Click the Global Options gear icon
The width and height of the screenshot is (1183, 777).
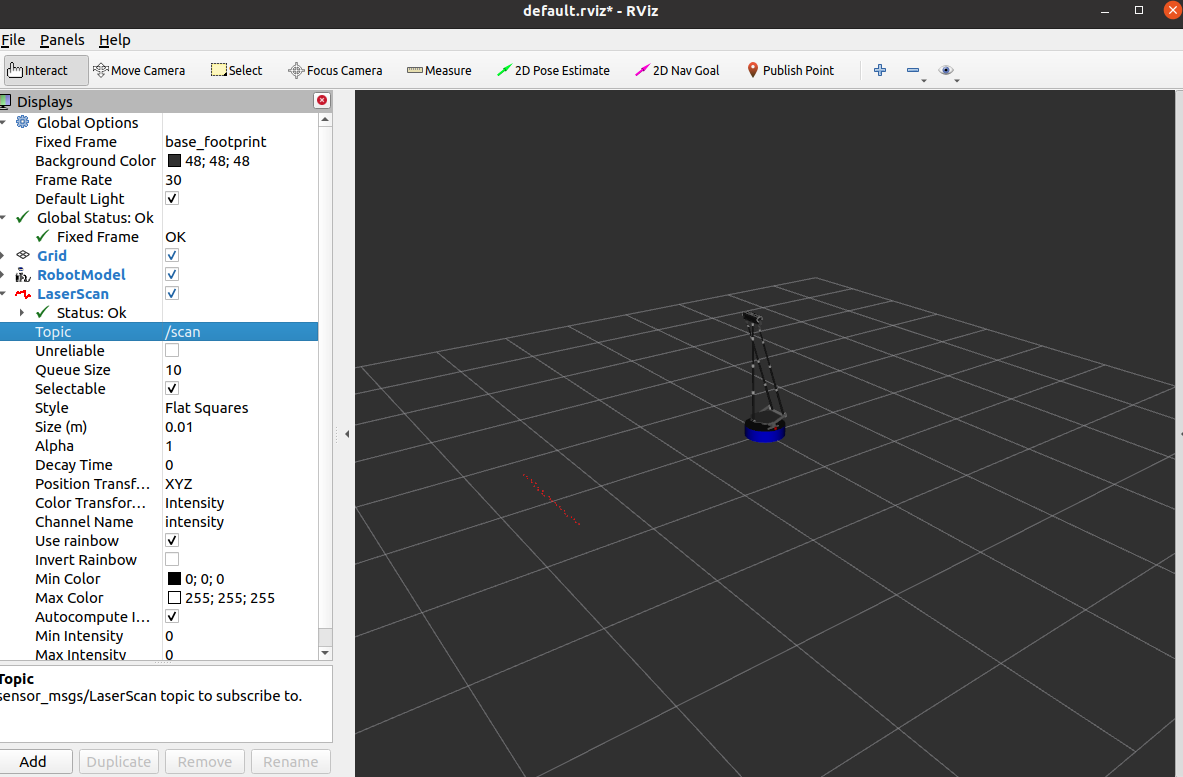(x=23, y=122)
